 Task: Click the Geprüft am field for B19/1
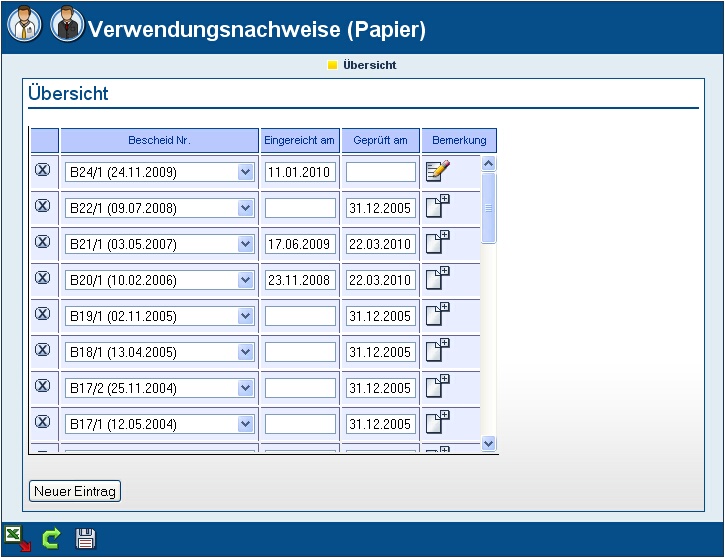[x=381, y=317]
